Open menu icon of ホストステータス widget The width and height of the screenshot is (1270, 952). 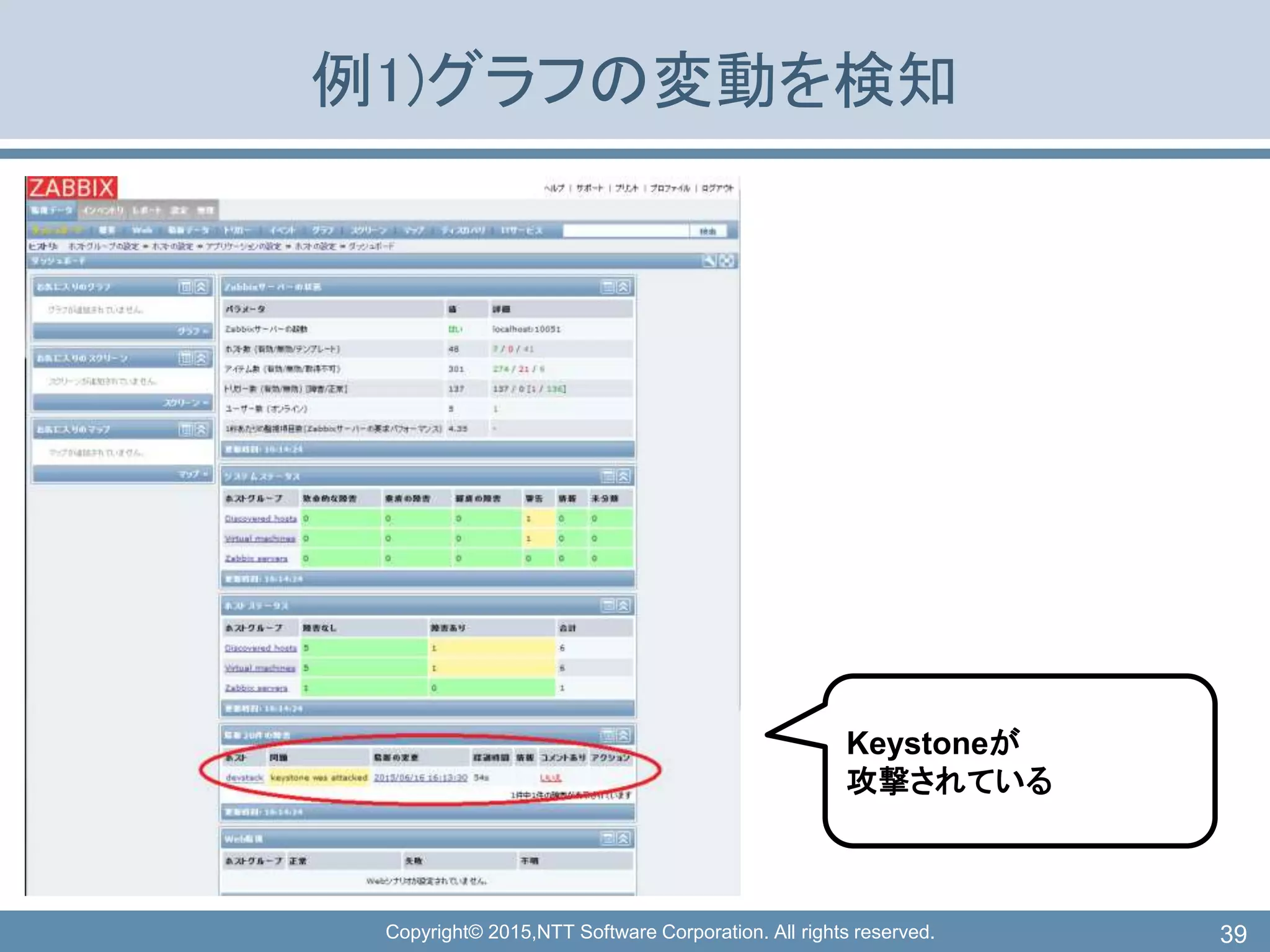(608, 606)
